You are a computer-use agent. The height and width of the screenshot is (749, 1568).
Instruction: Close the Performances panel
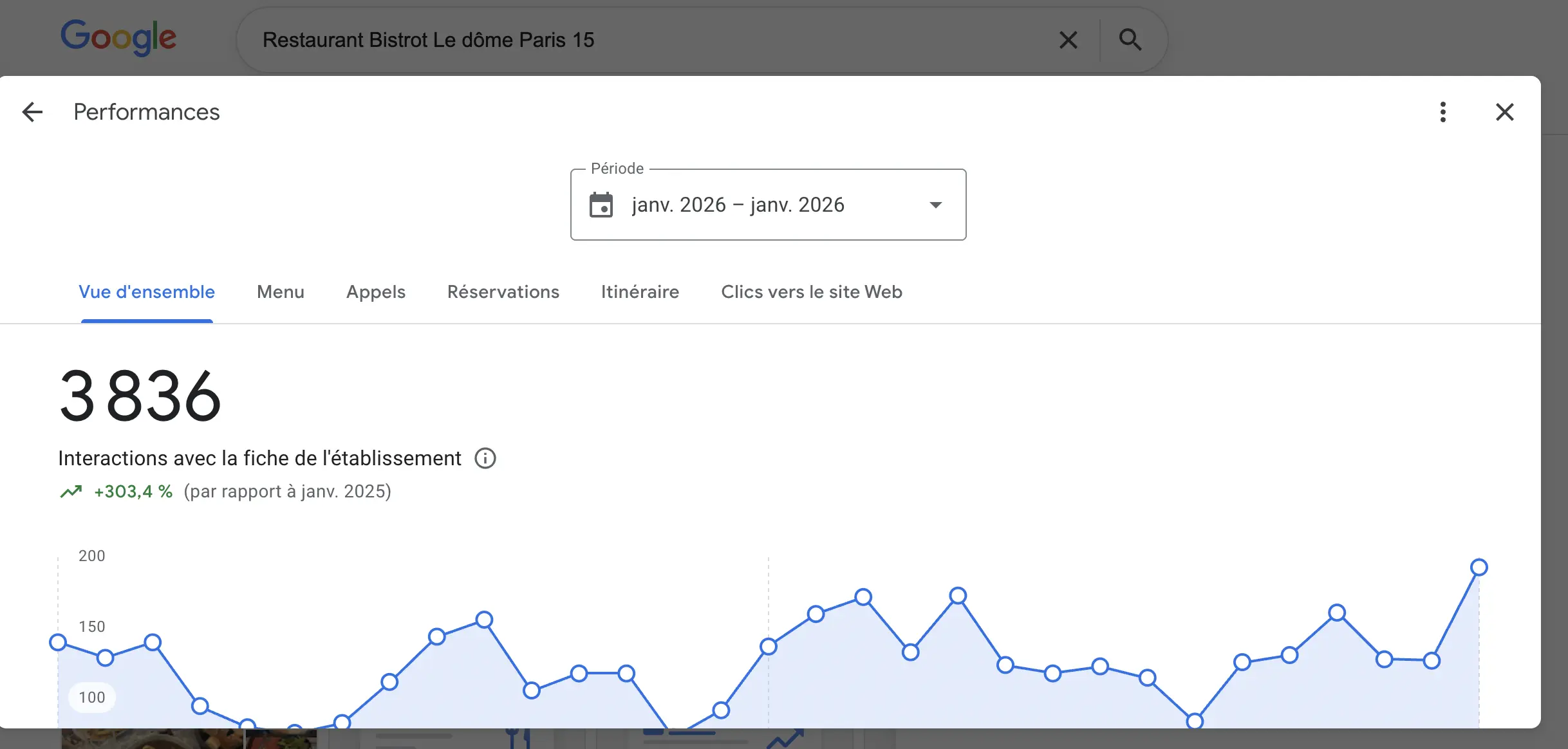pos(1504,112)
